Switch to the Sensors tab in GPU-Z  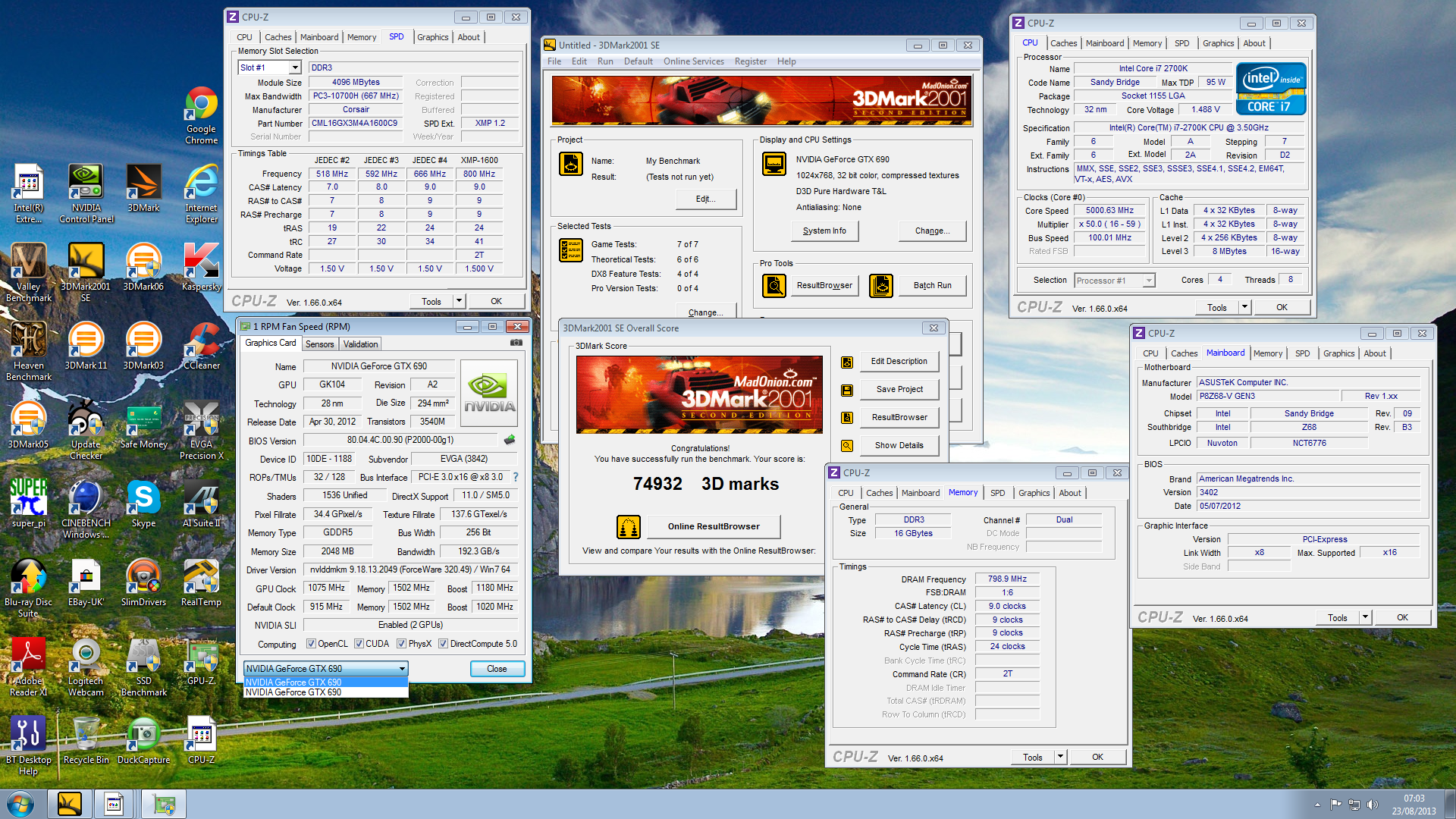(x=319, y=344)
